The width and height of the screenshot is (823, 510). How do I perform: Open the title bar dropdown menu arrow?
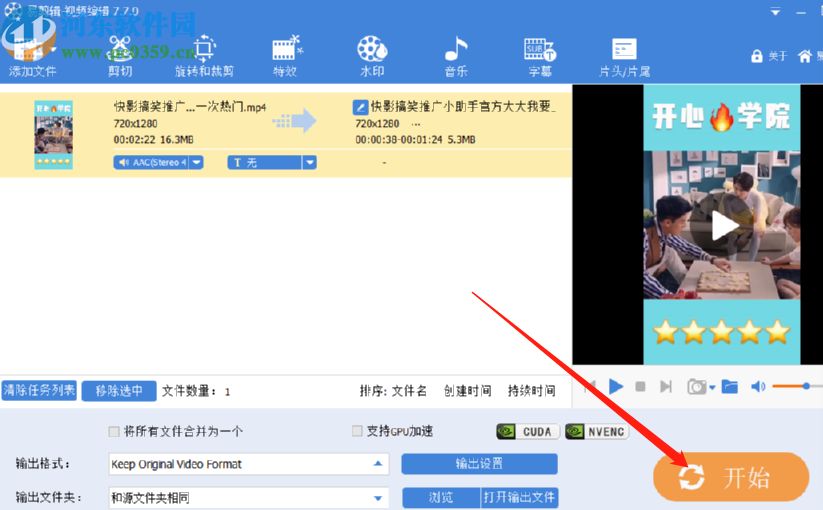click(775, 12)
